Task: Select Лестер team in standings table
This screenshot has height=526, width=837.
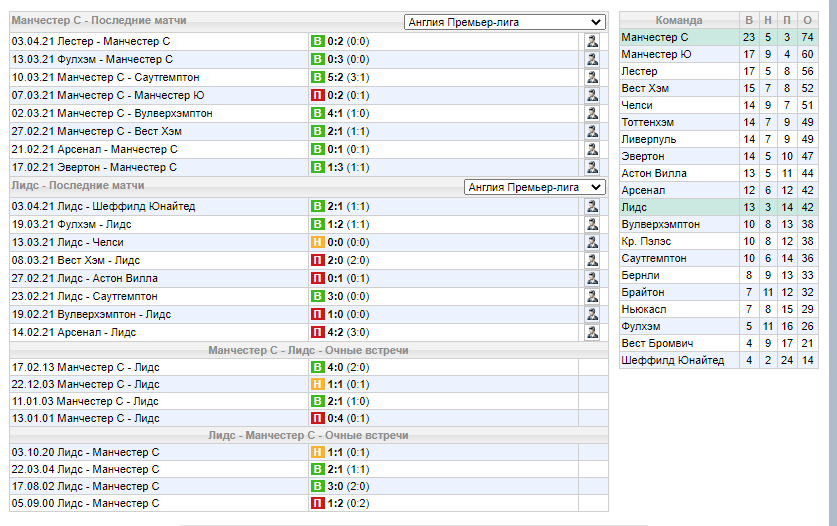Action: 639,72
